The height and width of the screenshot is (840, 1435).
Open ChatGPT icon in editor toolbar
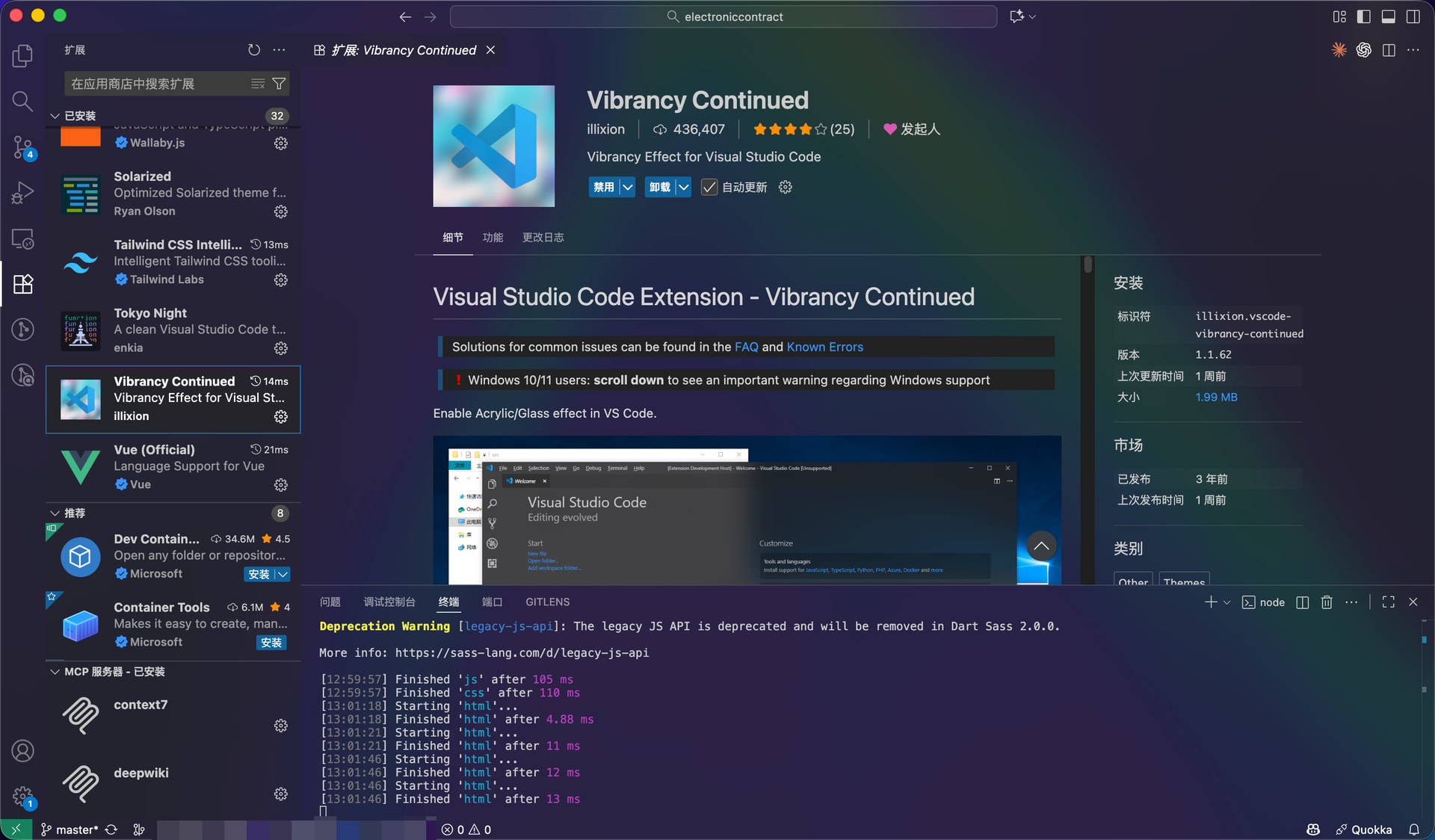pyautogui.click(x=1364, y=50)
